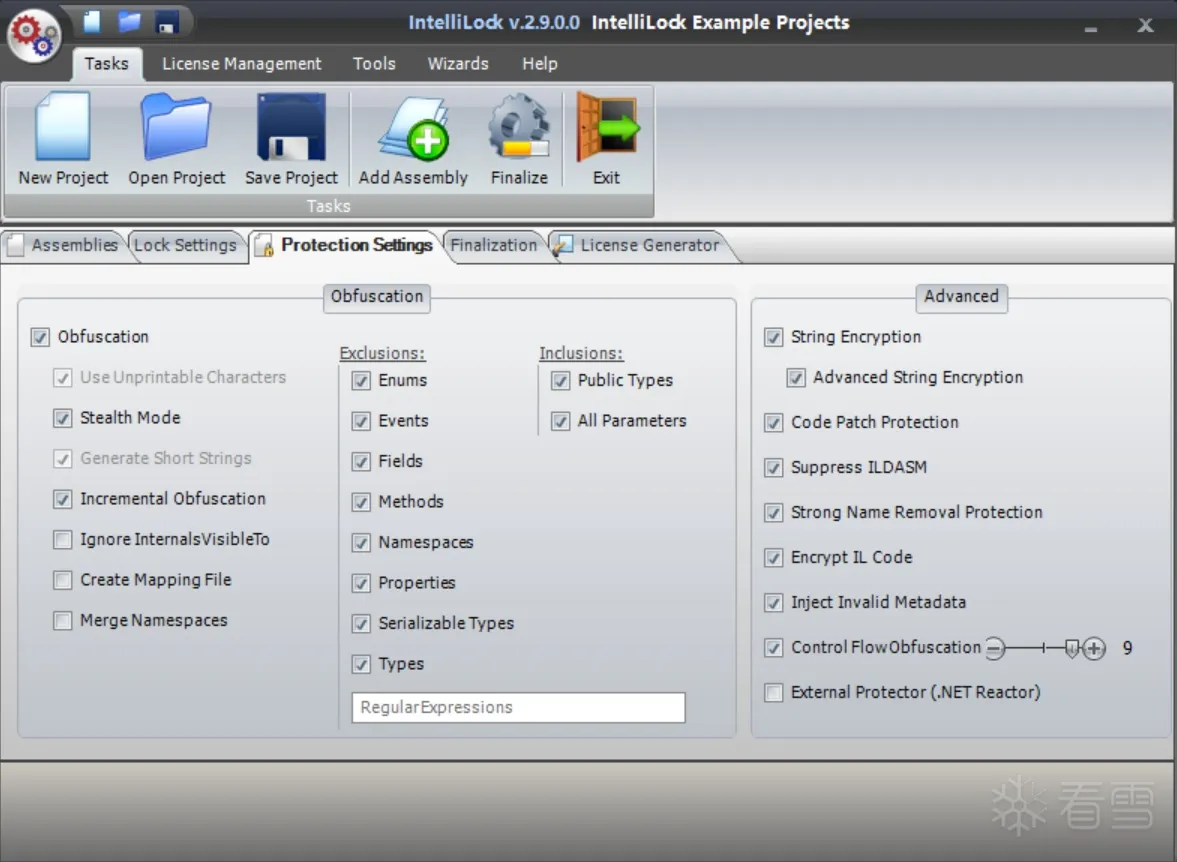Toggle Stealth Mode checkbox
Image resolution: width=1177 pixels, height=862 pixels.
[x=62, y=418]
